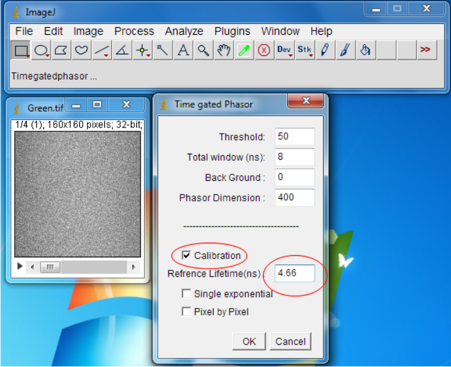Enable the Pixel by Pixel checkbox
The image size is (451, 367).
coord(186,312)
